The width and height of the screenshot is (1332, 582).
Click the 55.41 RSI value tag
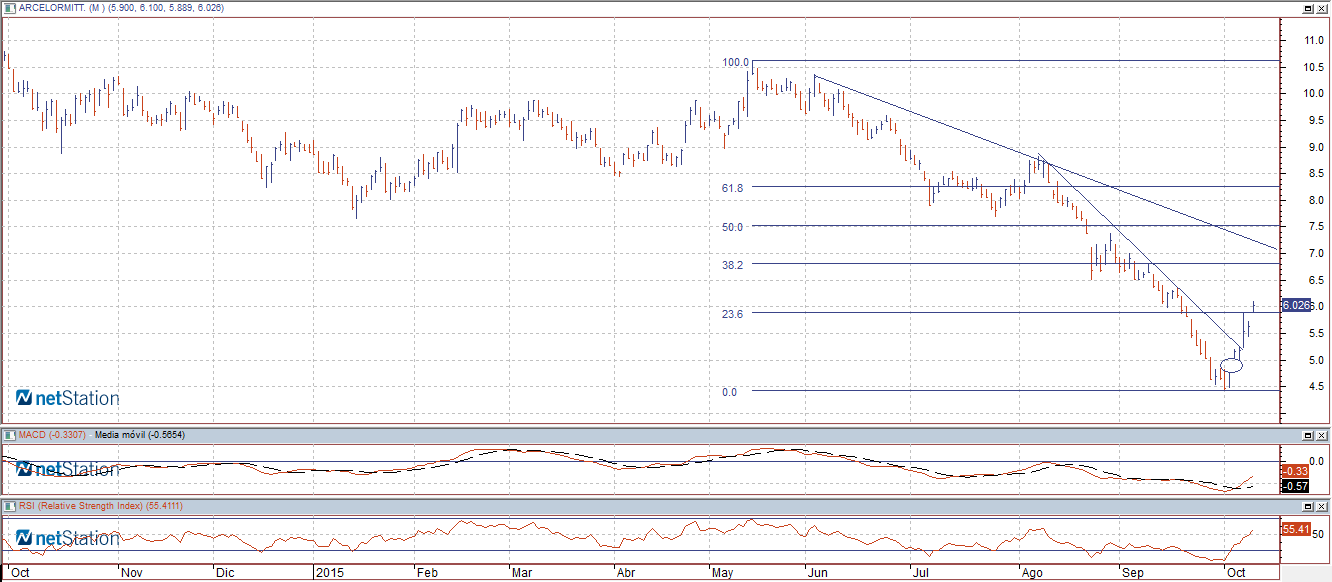[x=1294, y=528]
